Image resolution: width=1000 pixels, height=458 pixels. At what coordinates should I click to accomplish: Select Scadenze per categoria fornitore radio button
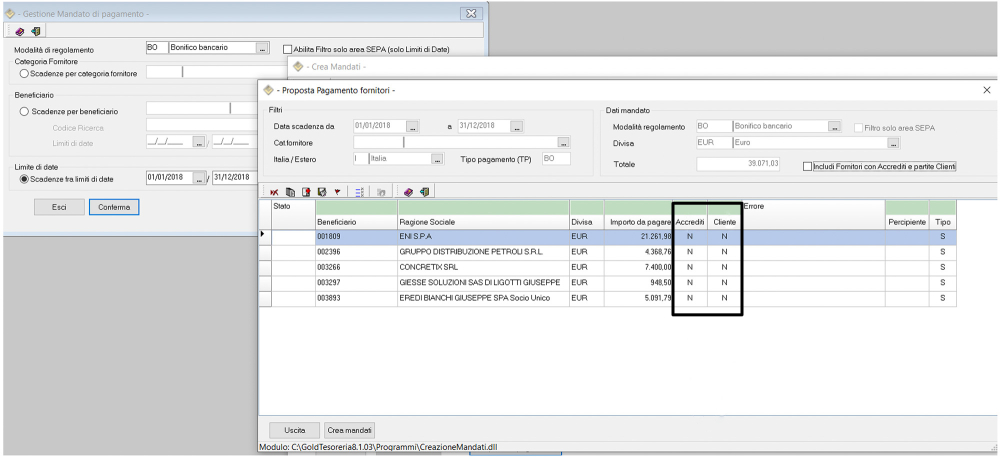point(24,72)
